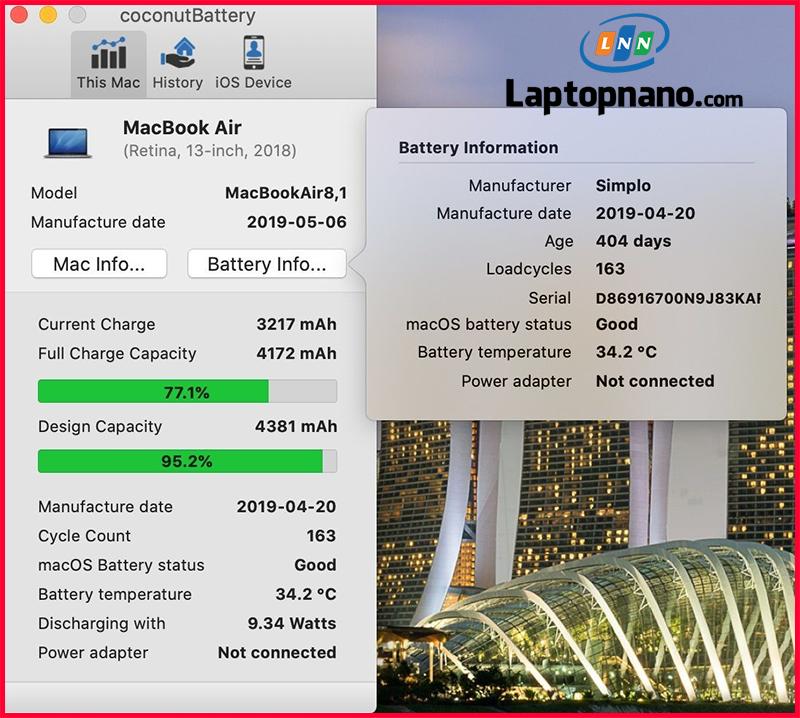Viewport: 800px width, 718px height.
Task: Click the MacBook Air laptop image
Action: coord(68,143)
